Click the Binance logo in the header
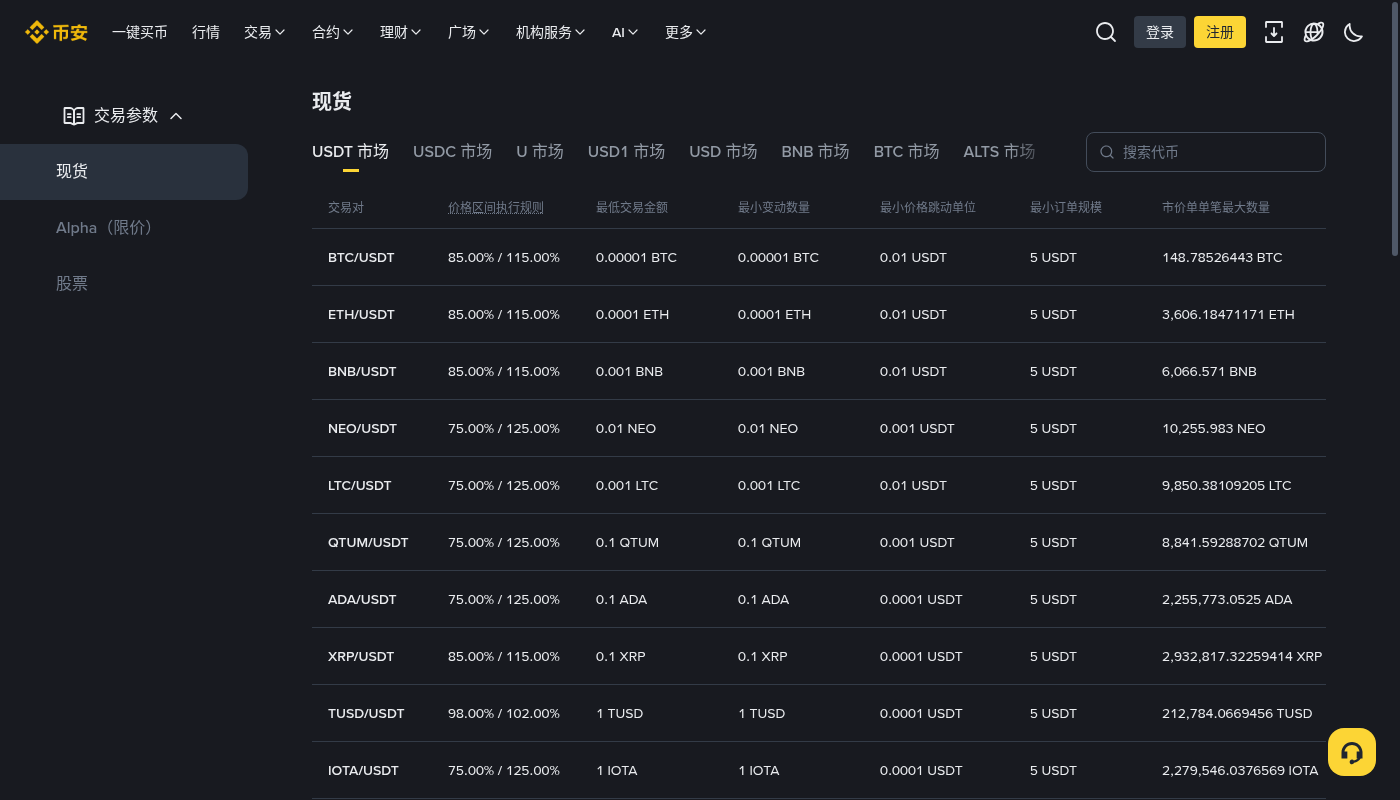Image resolution: width=1400 pixels, height=800 pixels. (x=57, y=32)
